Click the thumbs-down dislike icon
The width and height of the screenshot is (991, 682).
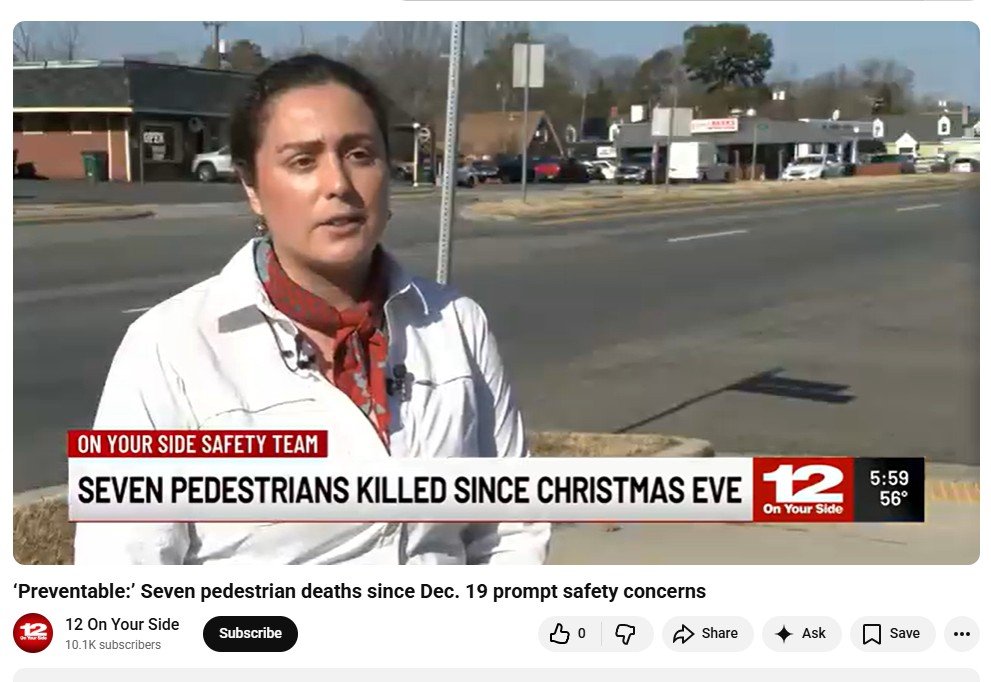(x=625, y=633)
